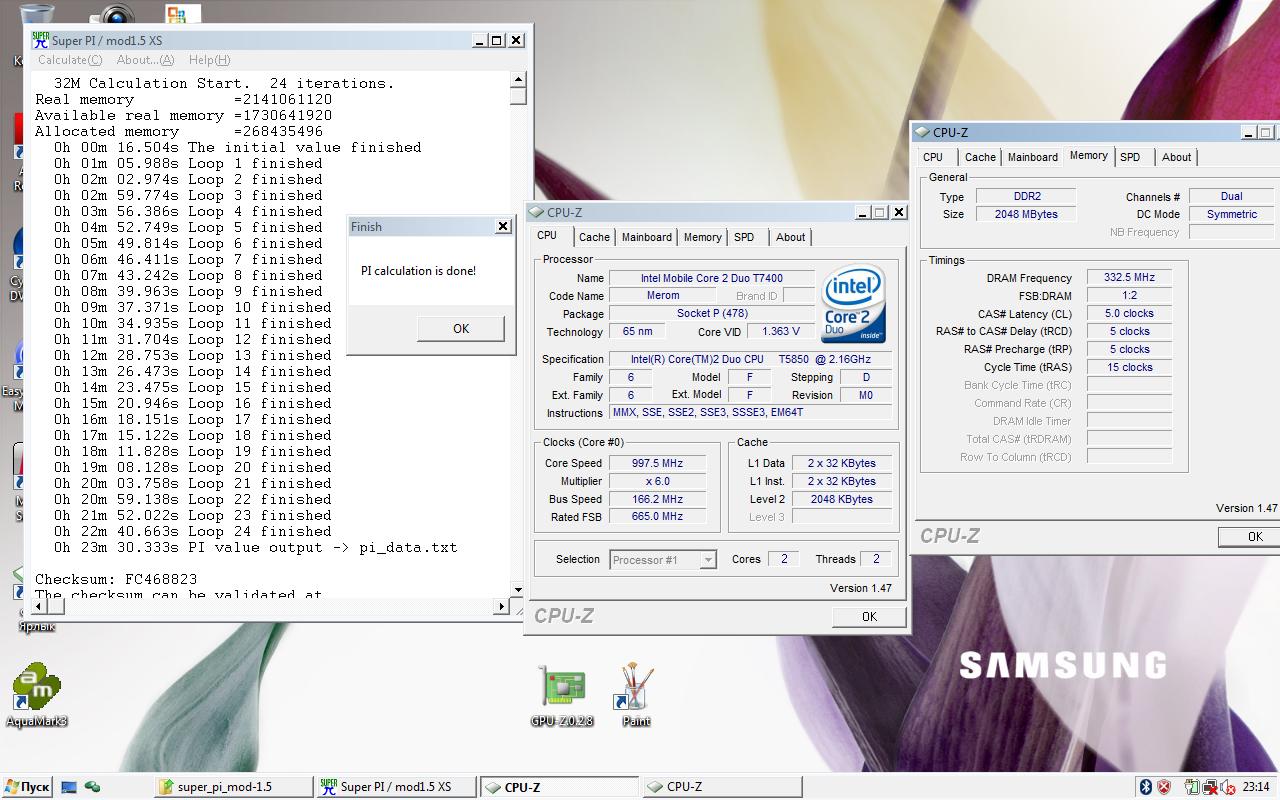The width and height of the screenshot is (1280, 800).
Task: Select the CPU tab in front CPU-Z
Action: [x=547, y=236]
